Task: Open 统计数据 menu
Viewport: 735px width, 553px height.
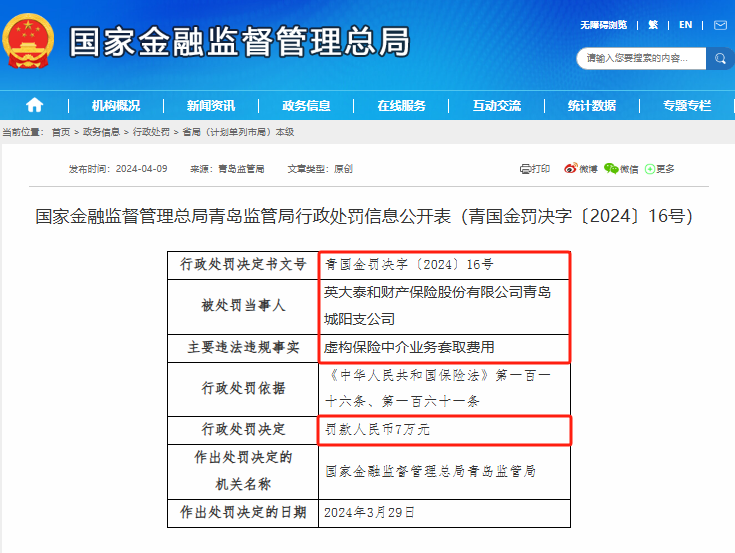Action: pyautogui.click(x=591, y=105)
